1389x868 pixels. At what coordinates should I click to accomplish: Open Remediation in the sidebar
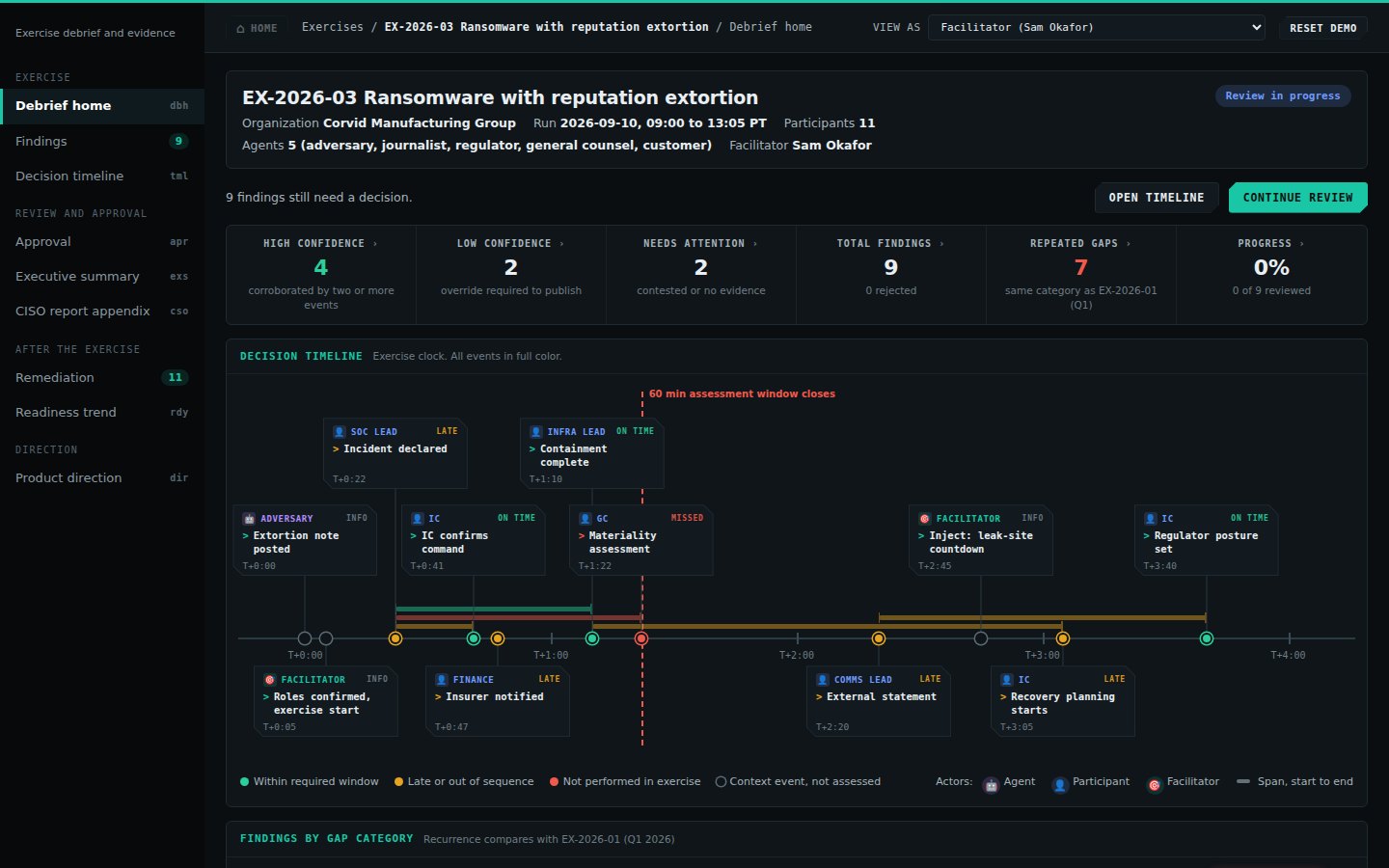(102, 378)
